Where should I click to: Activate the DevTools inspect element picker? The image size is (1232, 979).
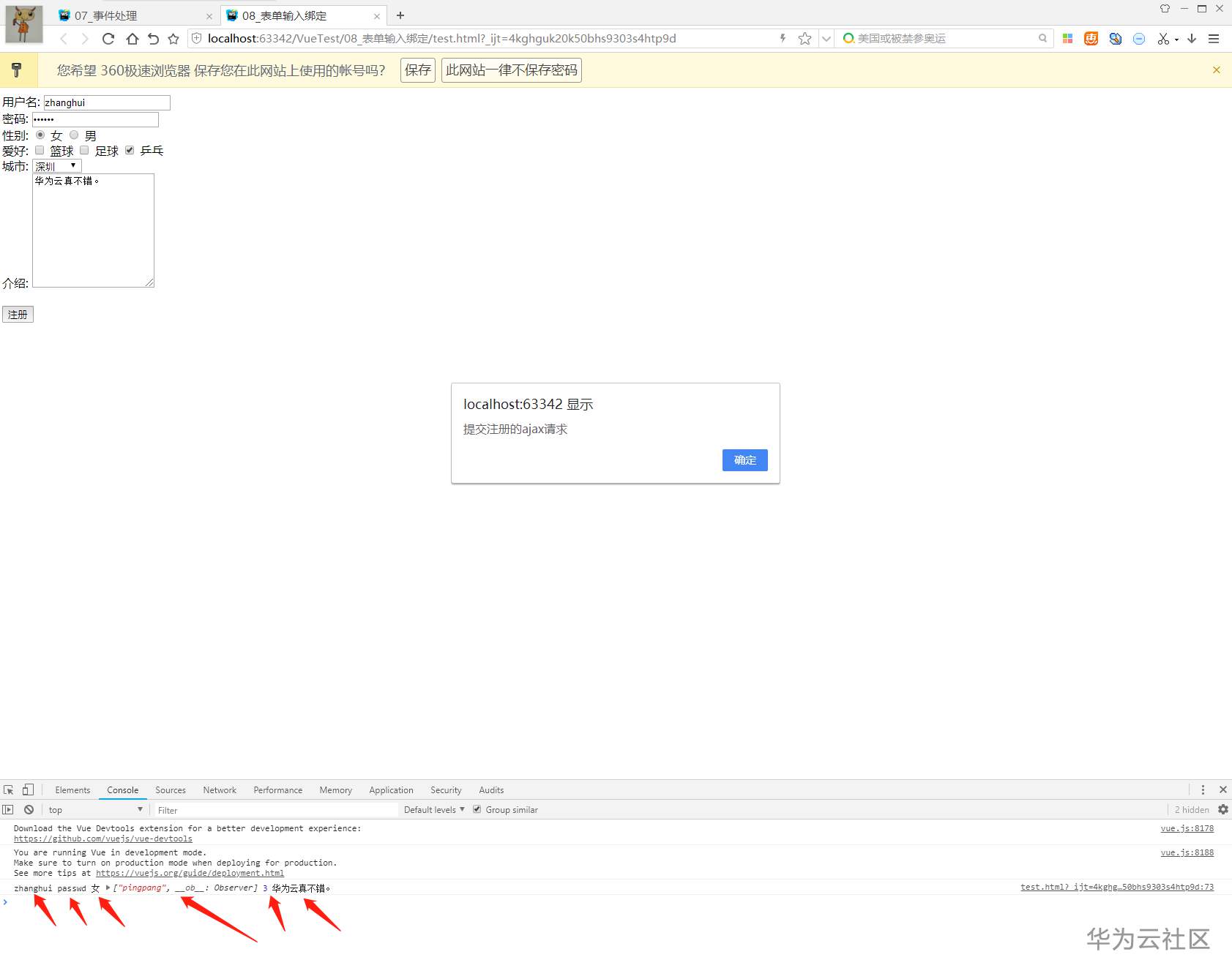click(x=9, y=790)
